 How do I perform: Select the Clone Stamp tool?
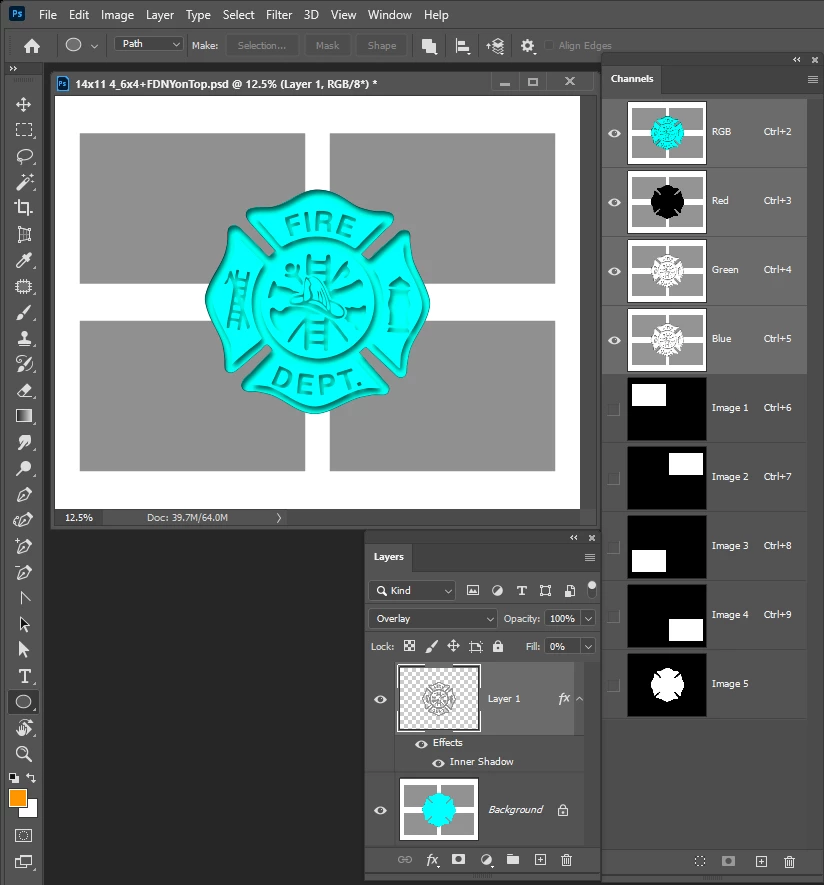[24, 338]
